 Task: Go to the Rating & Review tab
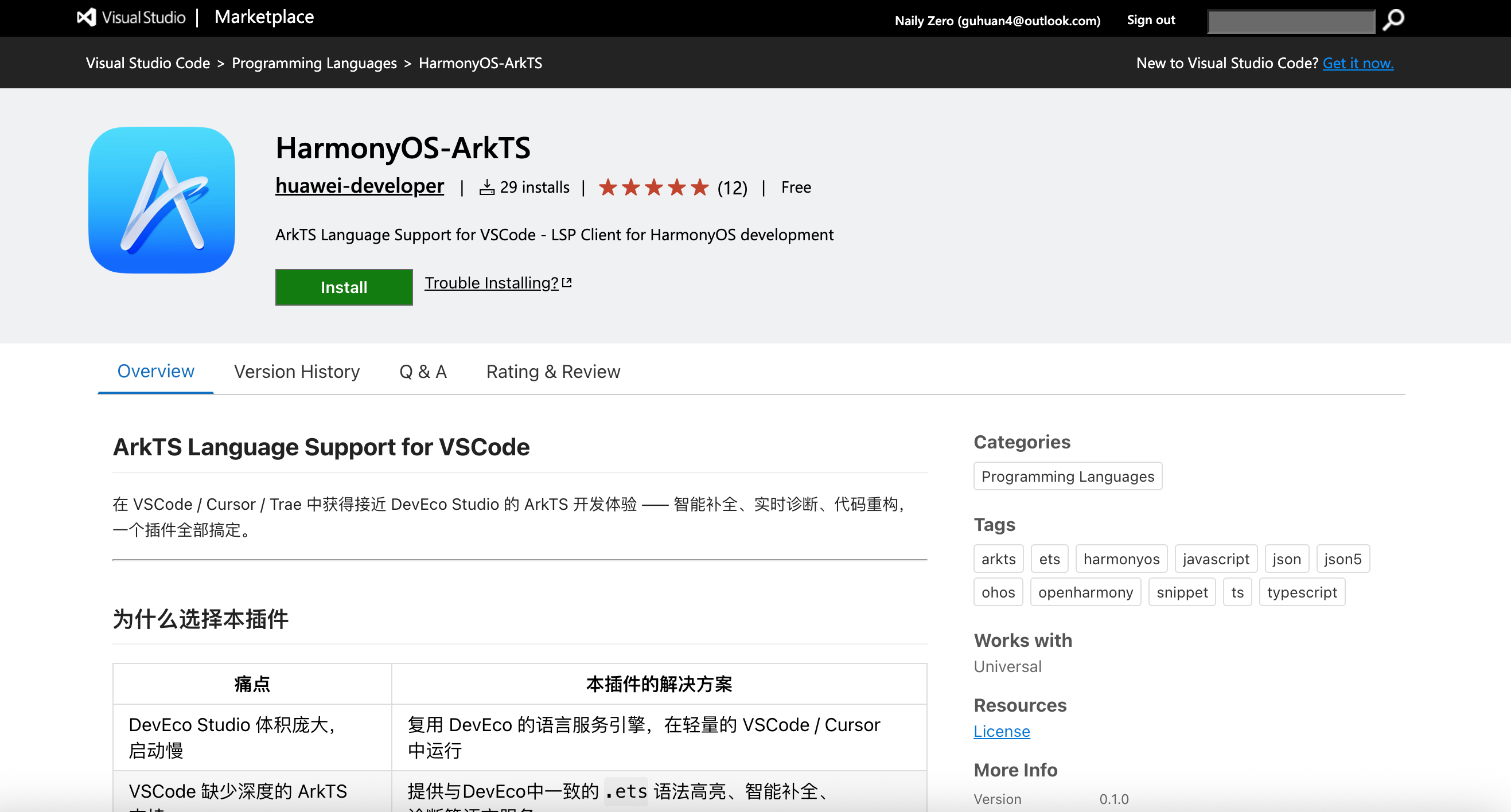click(x=552, y=372)
